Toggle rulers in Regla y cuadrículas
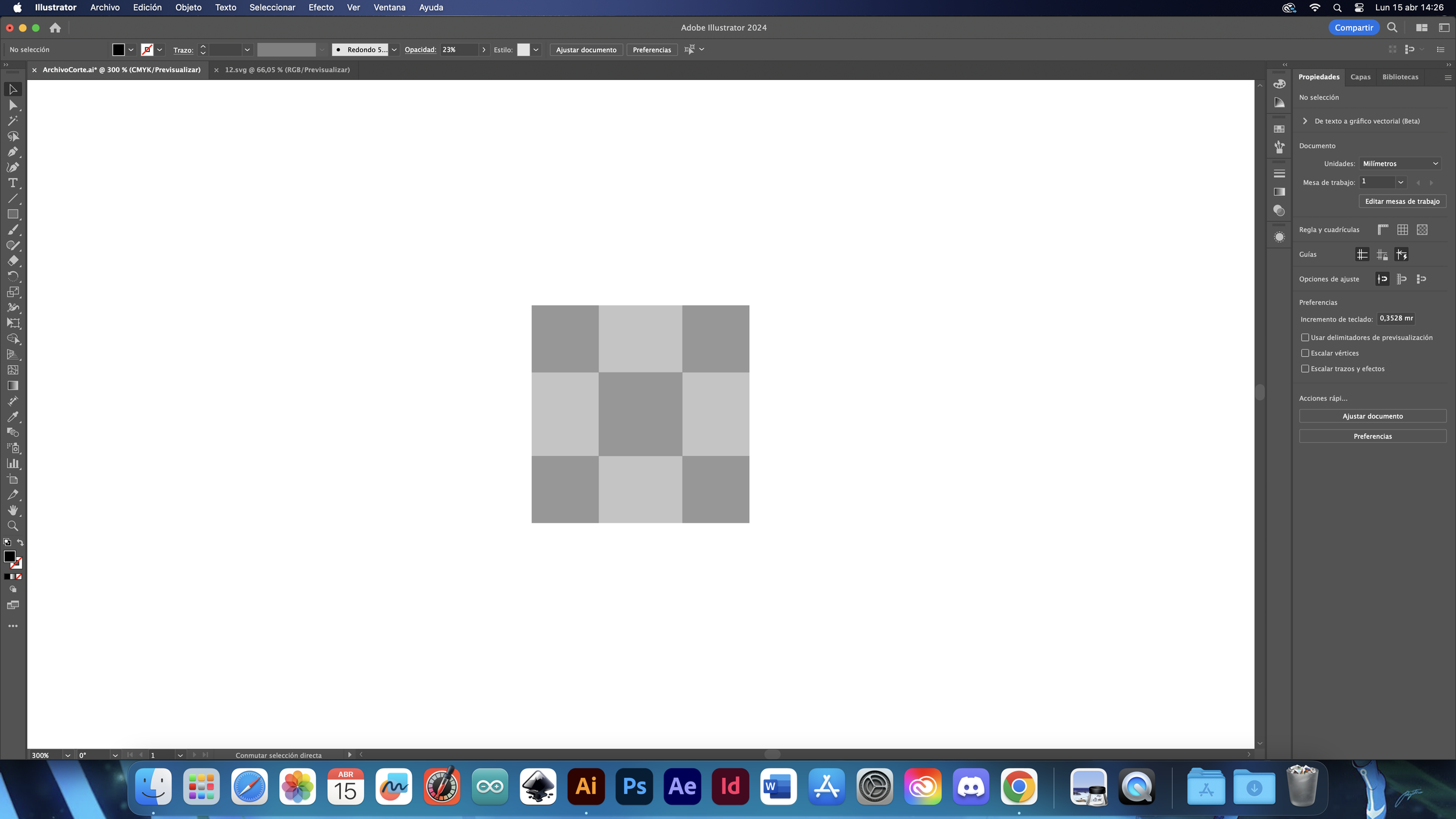 click(1383, 230)
